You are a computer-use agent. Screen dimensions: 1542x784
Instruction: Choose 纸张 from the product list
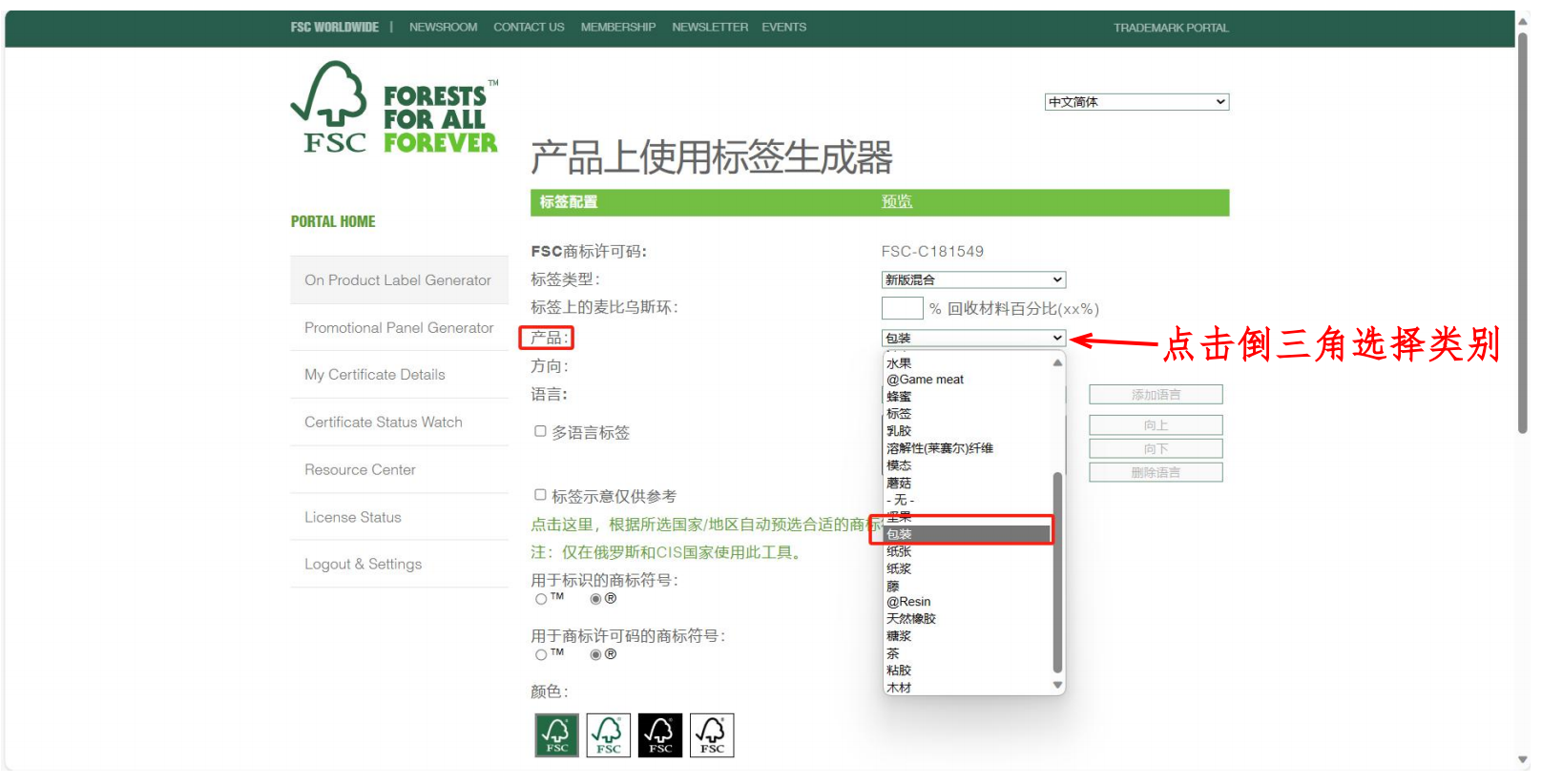coord(968,551)
